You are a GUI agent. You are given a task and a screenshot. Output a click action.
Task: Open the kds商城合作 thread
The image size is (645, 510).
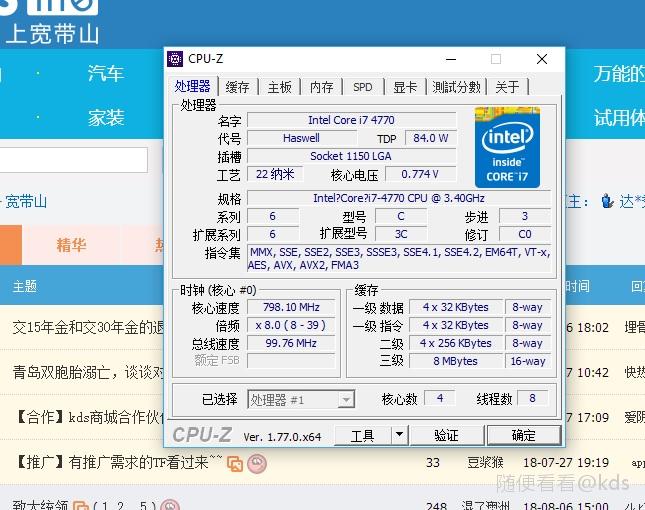pos(88,417)
